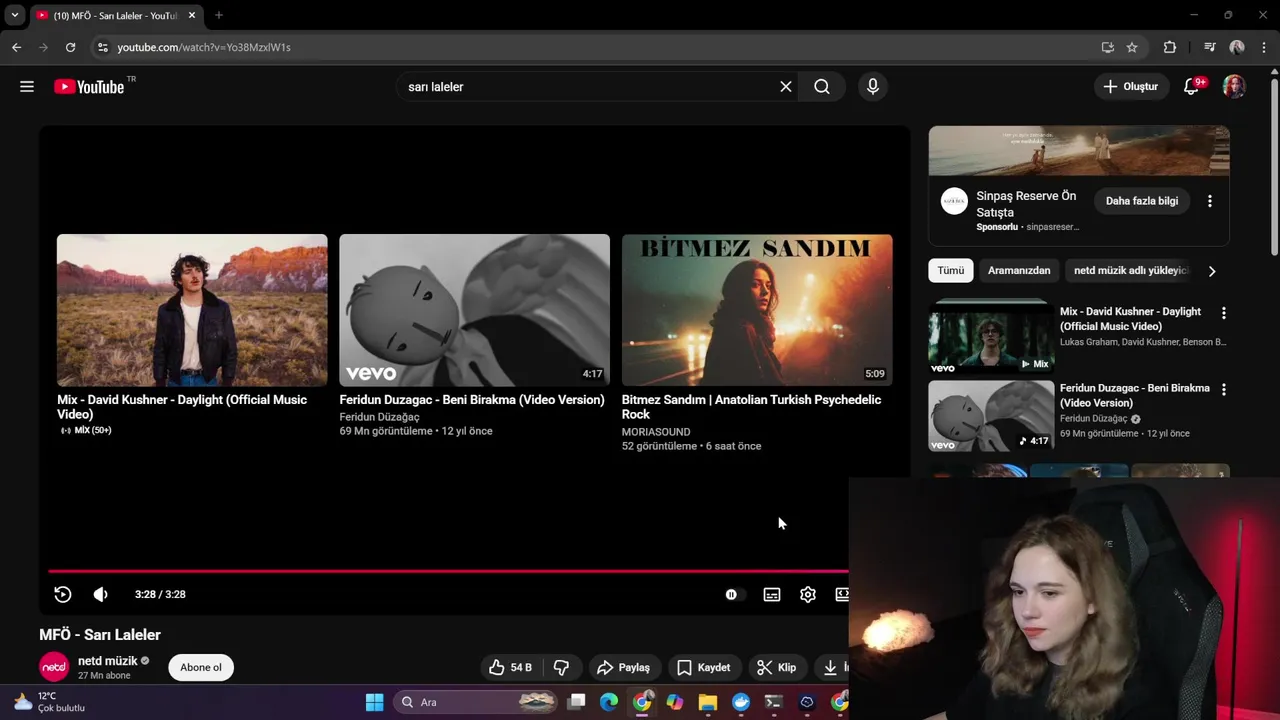Open the weather widget showing 12°C
Screen dimensions: 1280x720
click(x=48, y=702)
